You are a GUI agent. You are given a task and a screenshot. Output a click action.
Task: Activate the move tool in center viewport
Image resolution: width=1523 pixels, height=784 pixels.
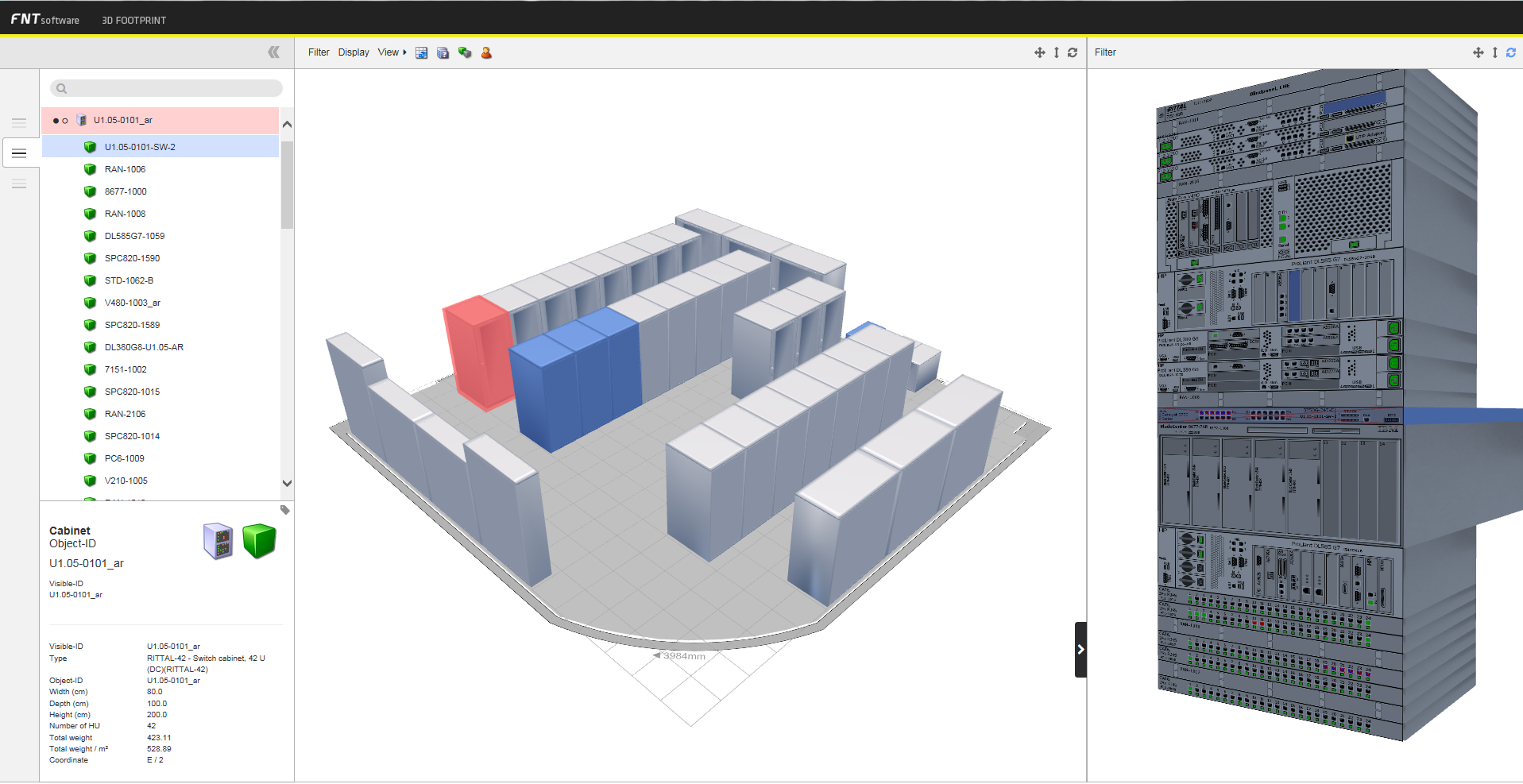tap(1039, 52)
